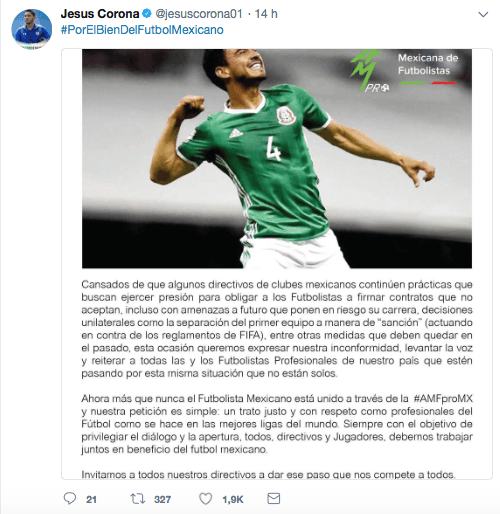This screenshot has width=500, height=514.
Task: Send tweet via the envelope message icon
Action: pyautogui.click(x=274, y=499)
